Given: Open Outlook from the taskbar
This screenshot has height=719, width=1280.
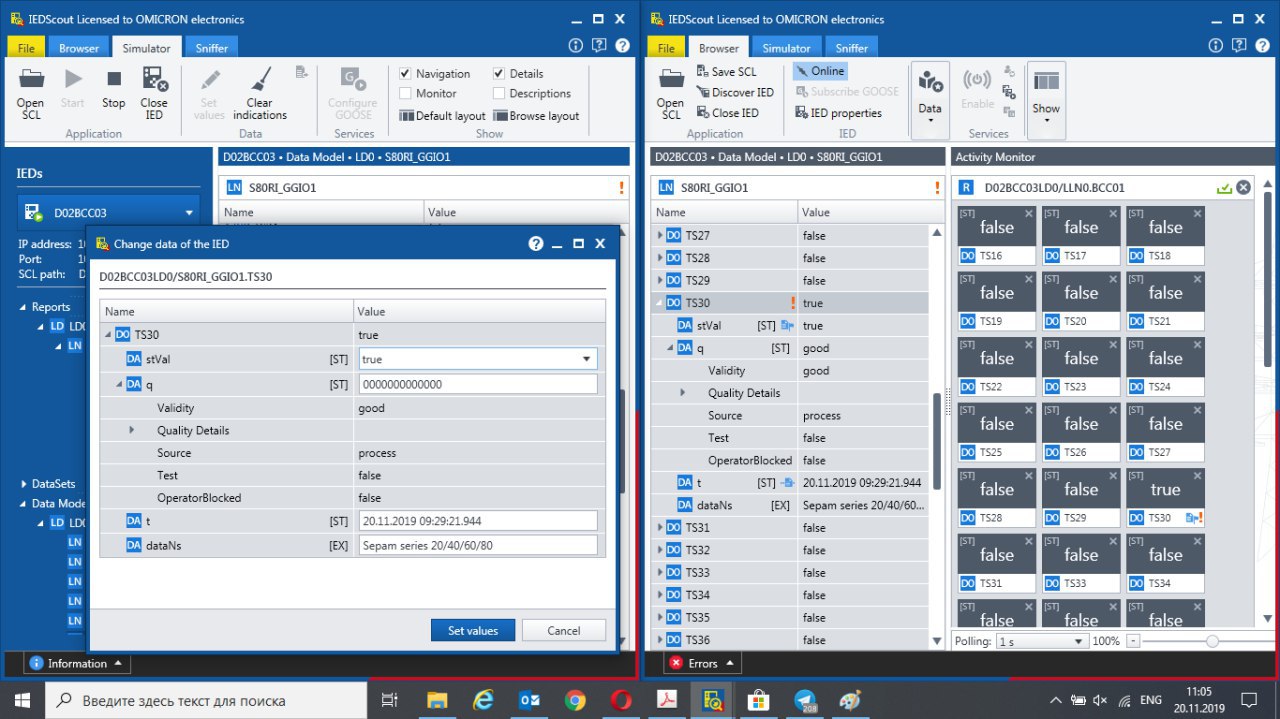Looking at the screenshot, I should pyautogui.click(x=530, y=700).
